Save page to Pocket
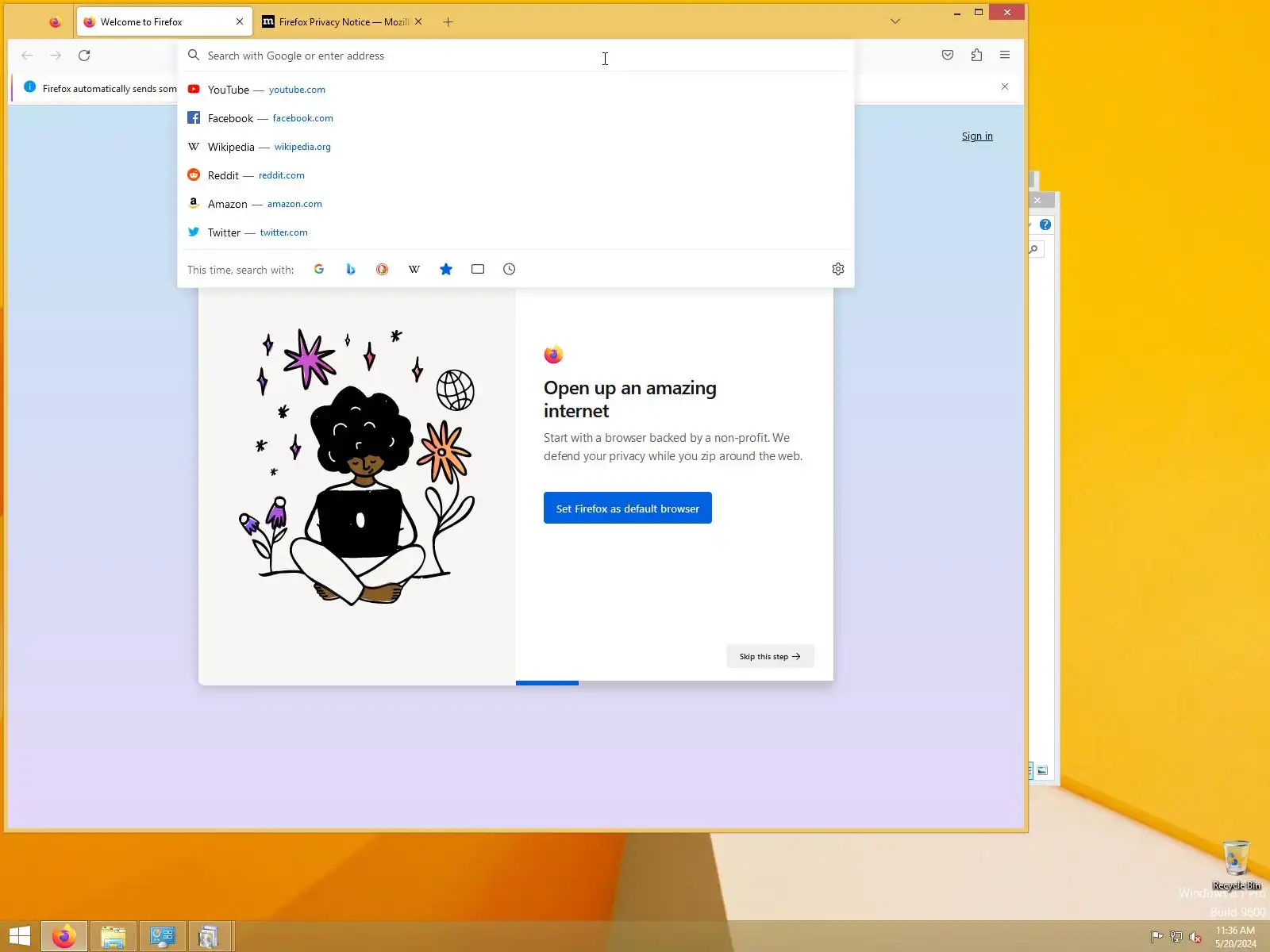Viewport: 1270px width, 952px height. pyautogui.click(x=948, y=55)
